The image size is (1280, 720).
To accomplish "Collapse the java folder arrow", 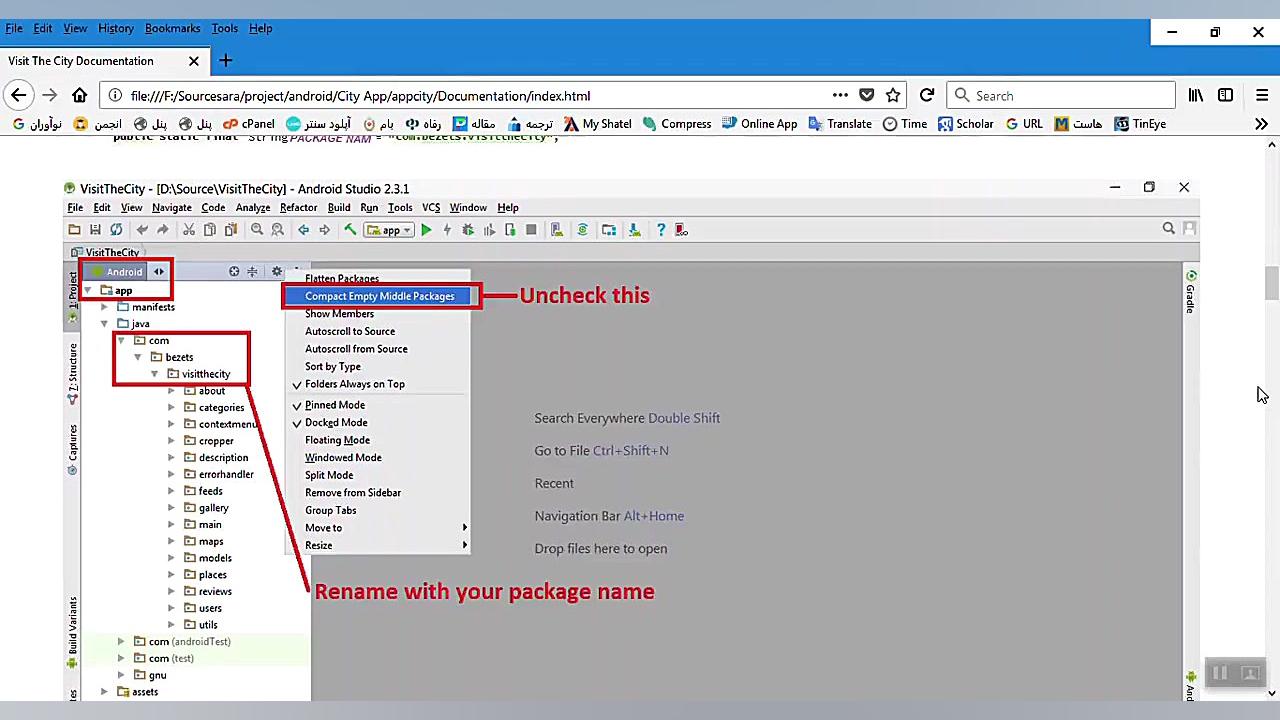I will [x=104, y=324].
